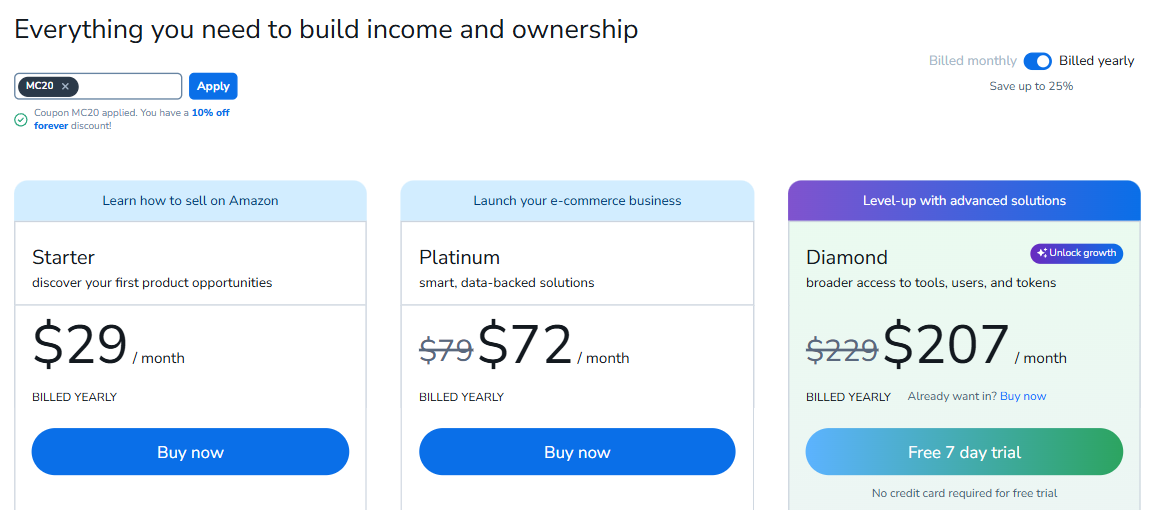The image size is (1157, 510).
Task: Select the 'Learn how to sell on Amazon' header
Action: pos(190,201)
